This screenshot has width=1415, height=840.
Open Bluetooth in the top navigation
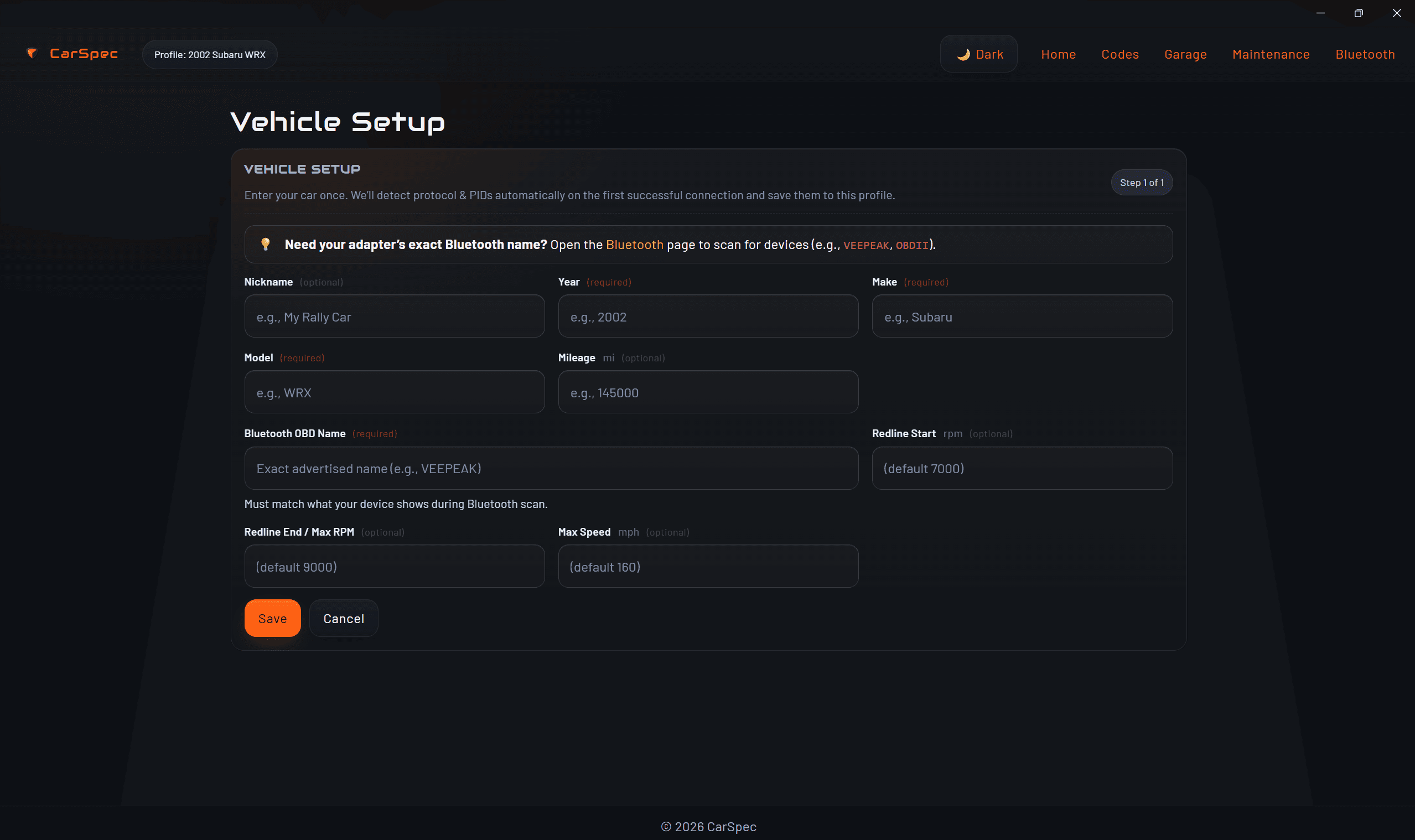[x=1365, y=54]
